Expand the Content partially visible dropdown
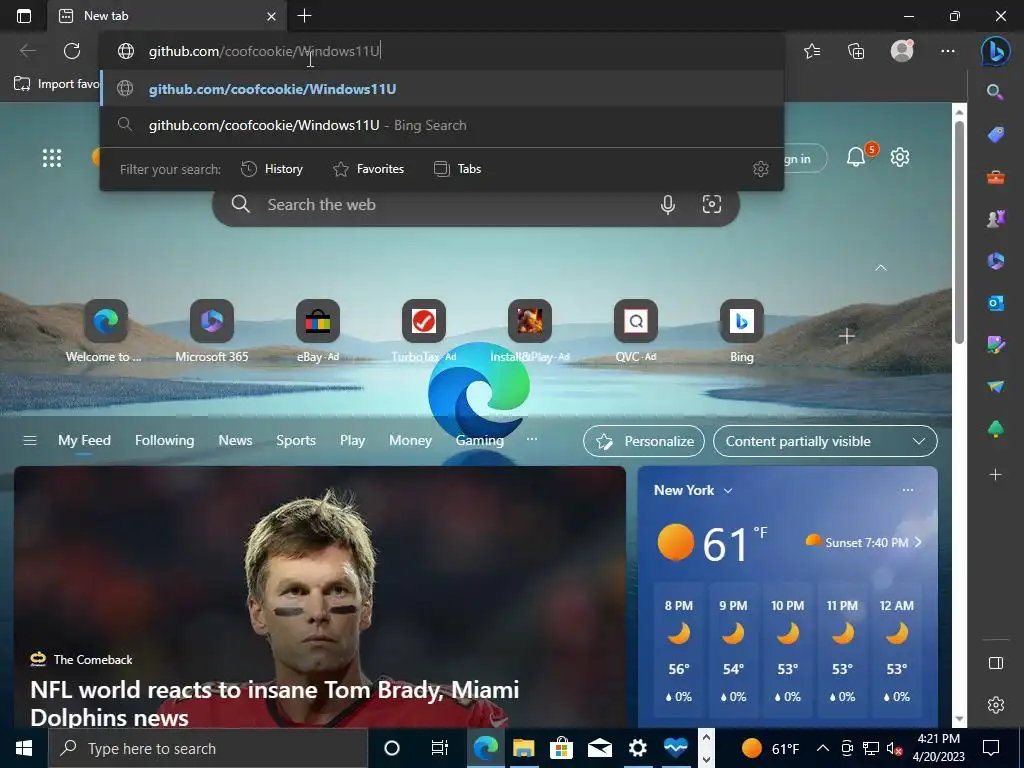The width and height of the screenshot is (1024, 768). point(825,441)
